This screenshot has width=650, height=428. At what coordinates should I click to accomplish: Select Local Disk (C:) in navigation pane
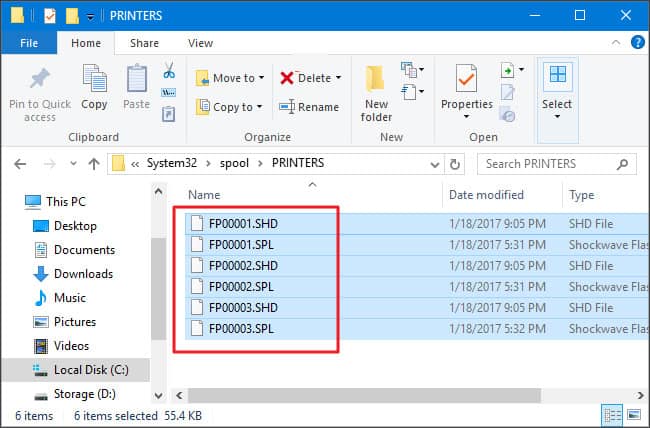click(75, 370)
